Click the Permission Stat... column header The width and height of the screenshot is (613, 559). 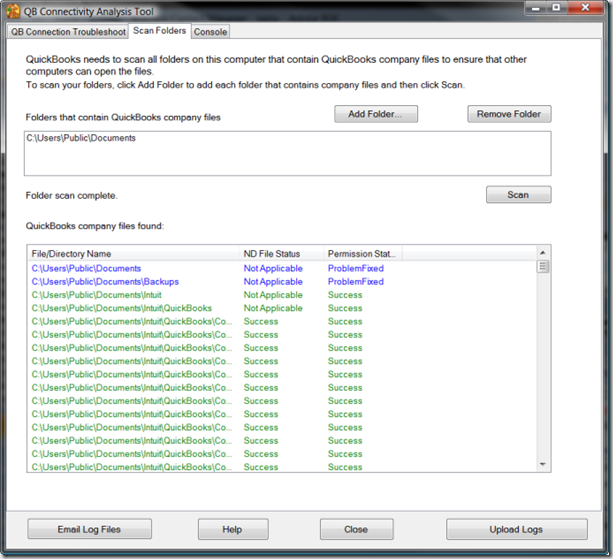point(363,254)
